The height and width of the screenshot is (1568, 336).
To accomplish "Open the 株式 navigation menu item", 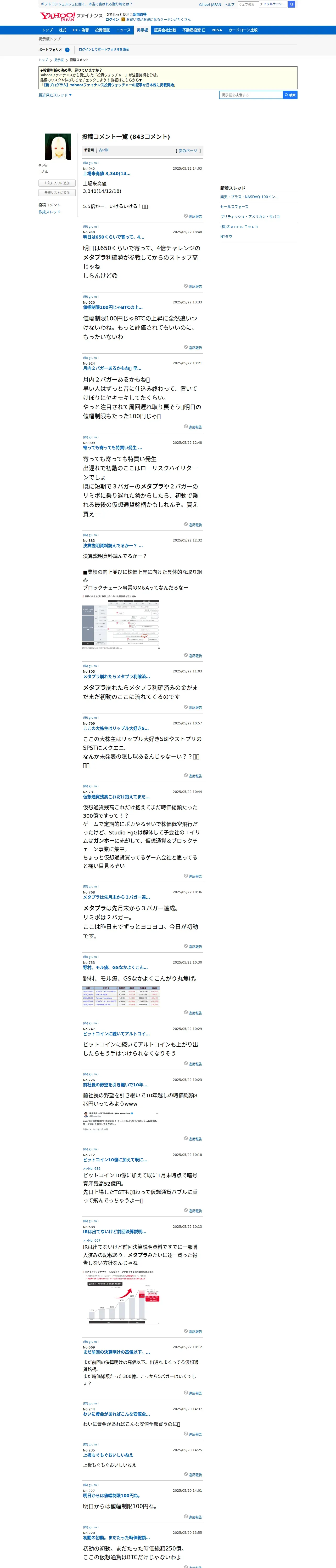I will click(x=62, y=30).
